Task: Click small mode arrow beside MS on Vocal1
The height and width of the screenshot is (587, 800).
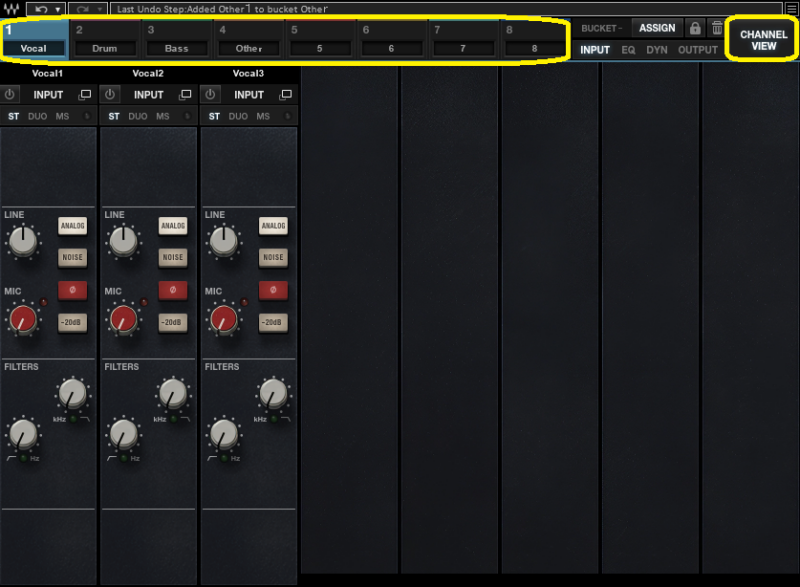Action: click(87, 117)
